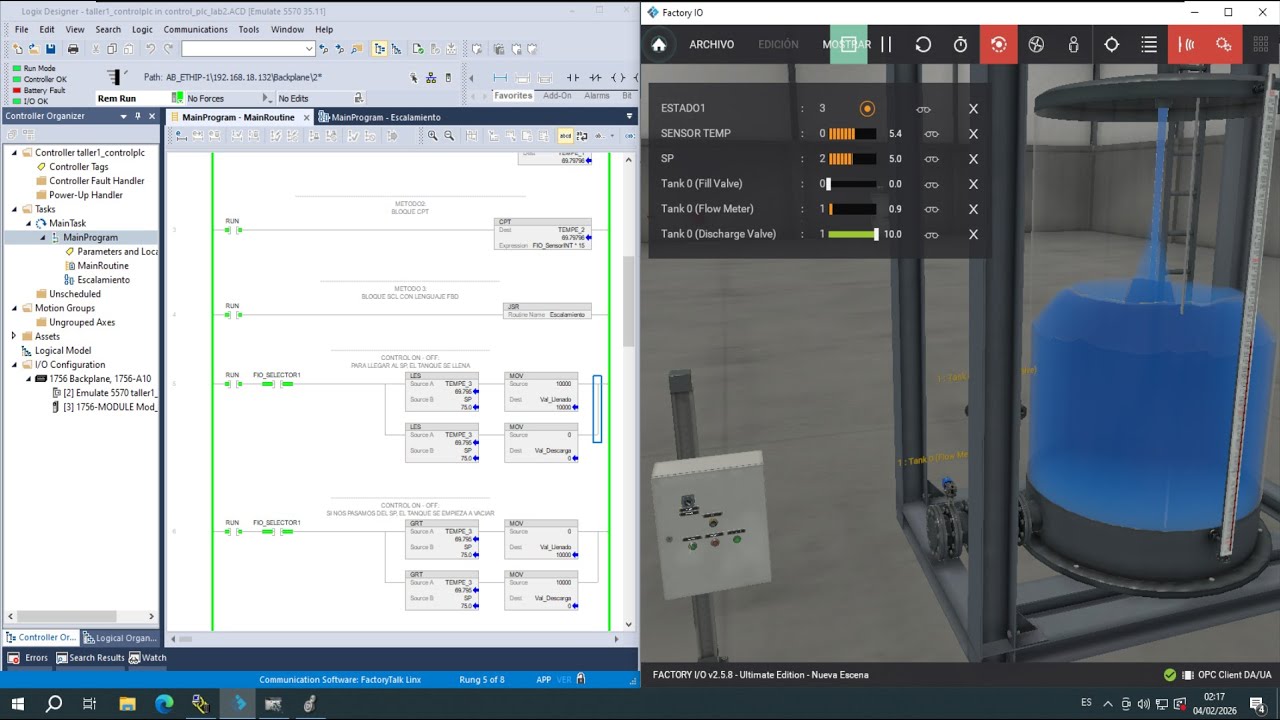
Task: Click the Print icon in Logix toolbar
Action: (73, 48)
